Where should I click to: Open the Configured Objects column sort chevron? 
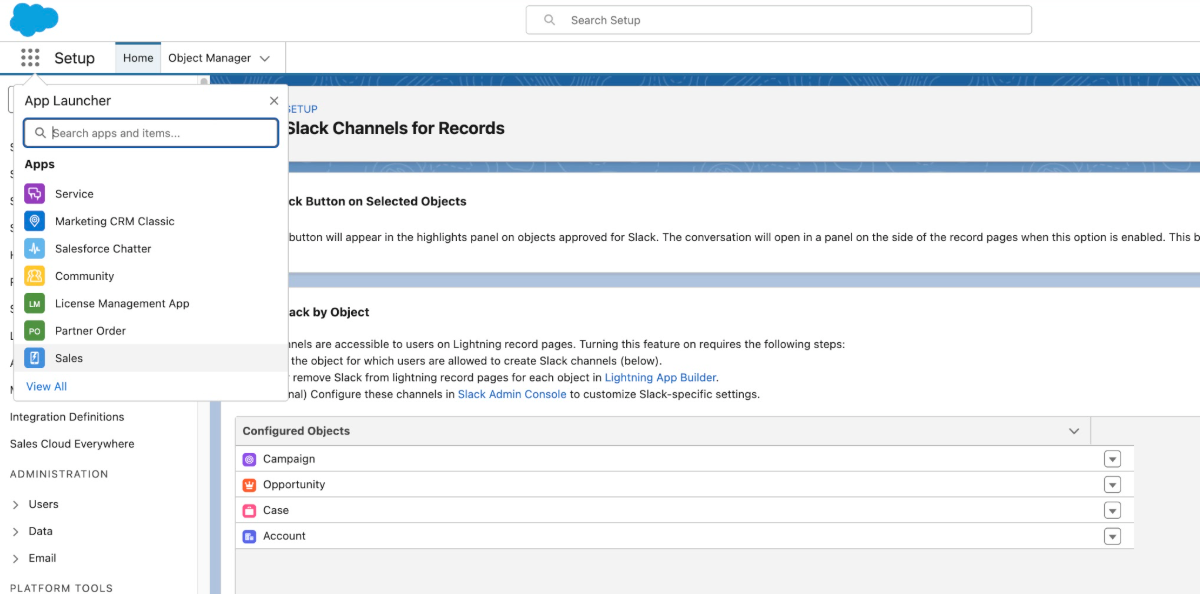pyautogui.click(x=1074, y=431)
